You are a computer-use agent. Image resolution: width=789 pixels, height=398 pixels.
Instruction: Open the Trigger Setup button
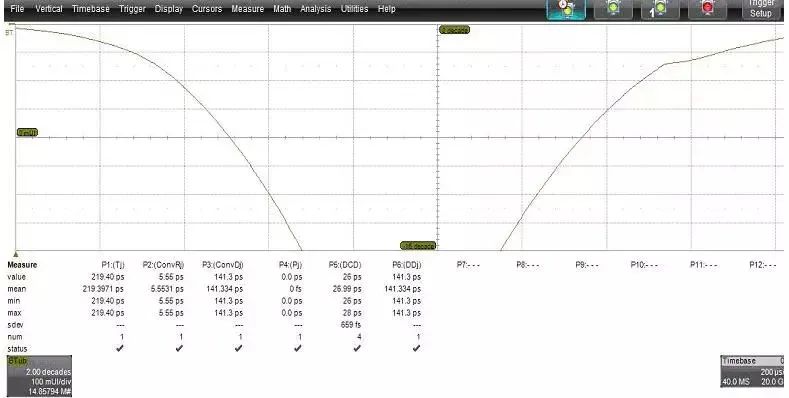coord(760,10)
